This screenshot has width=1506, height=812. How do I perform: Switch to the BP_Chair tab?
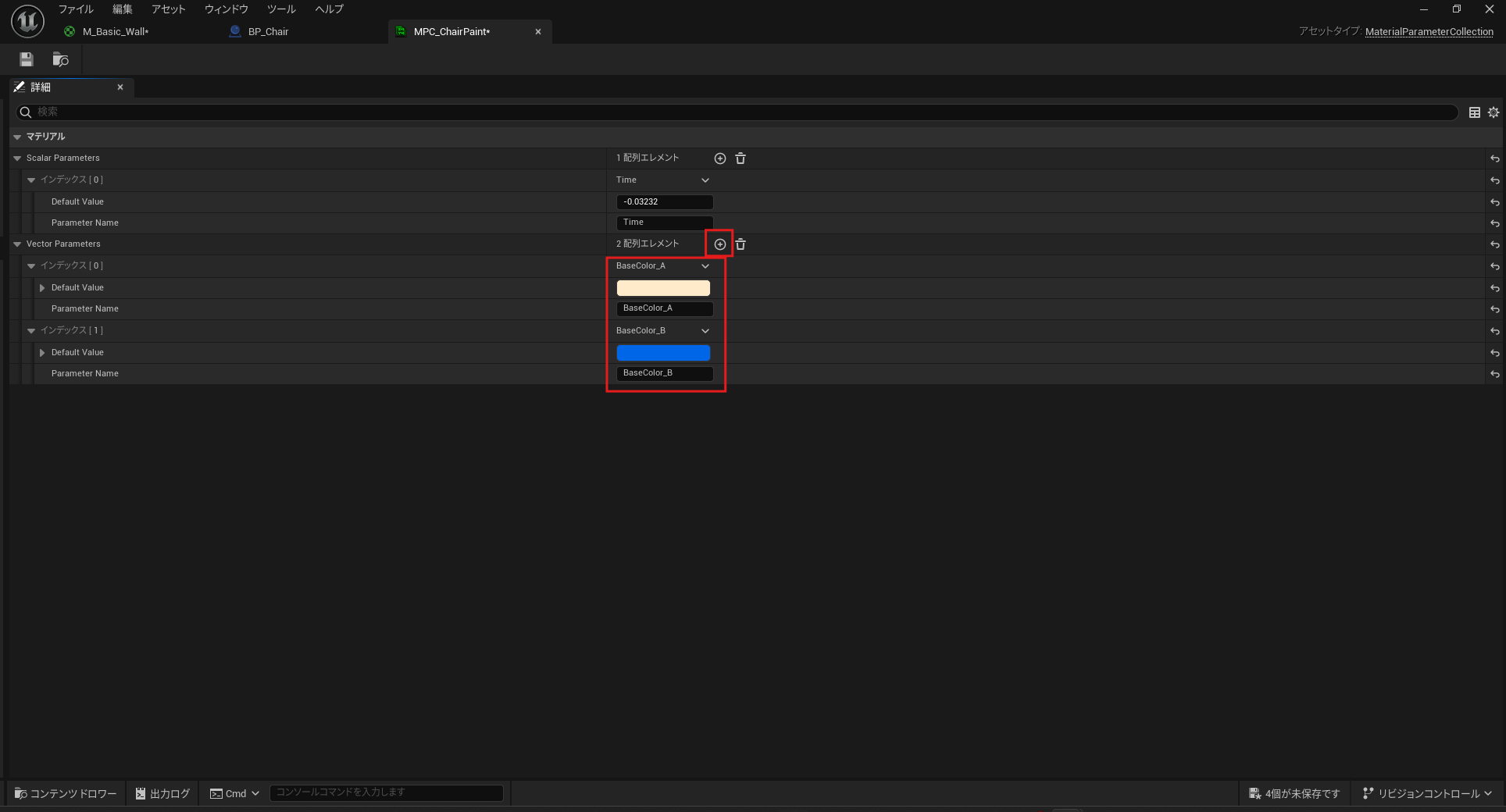[x=268, y=32]
